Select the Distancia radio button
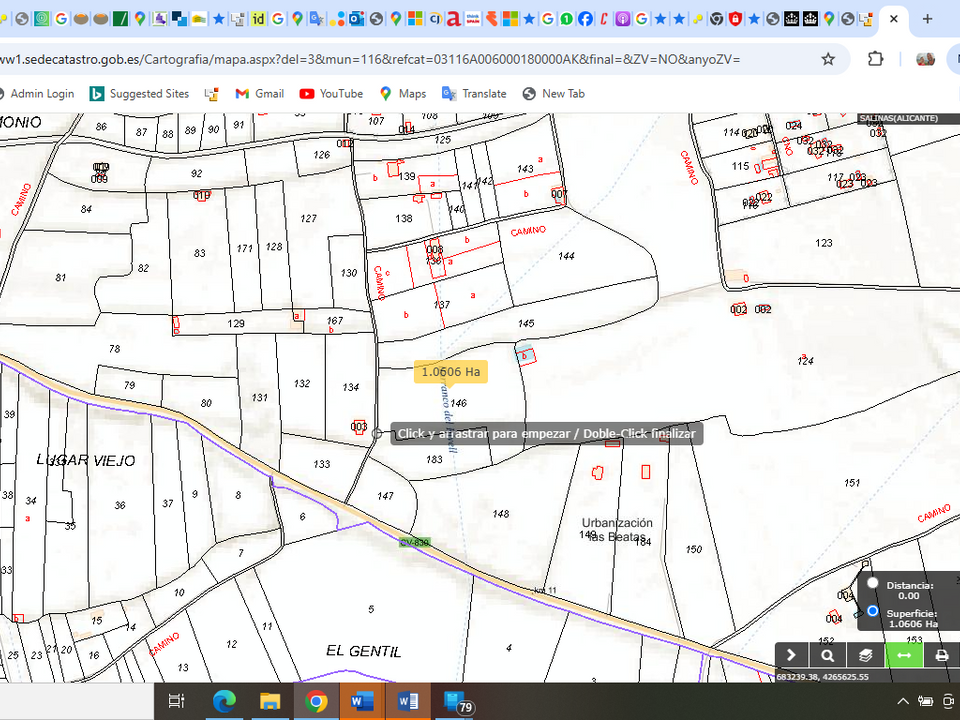The image size is (960, 720). tap(872, 582)
